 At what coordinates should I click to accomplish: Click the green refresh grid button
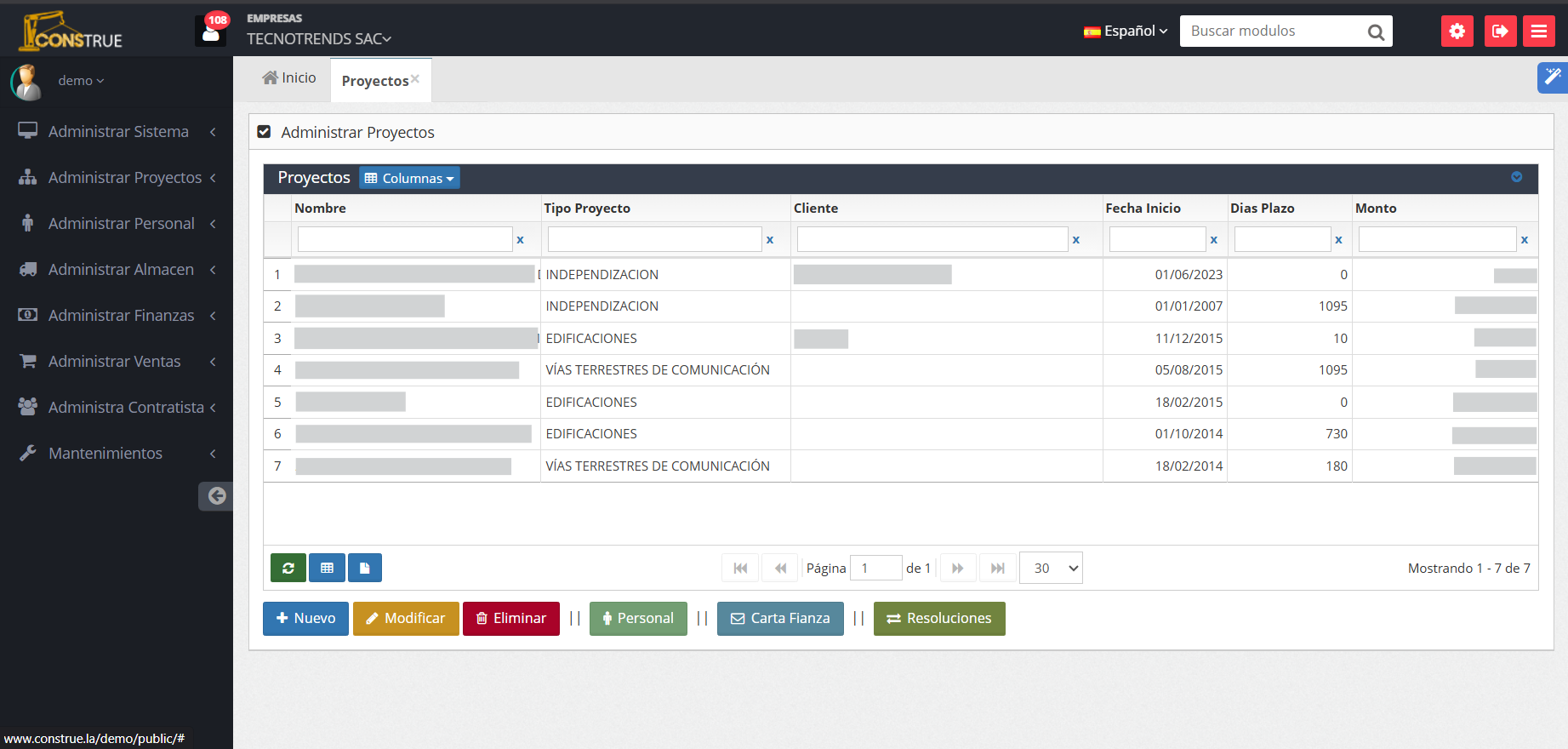tap(288, 568)
